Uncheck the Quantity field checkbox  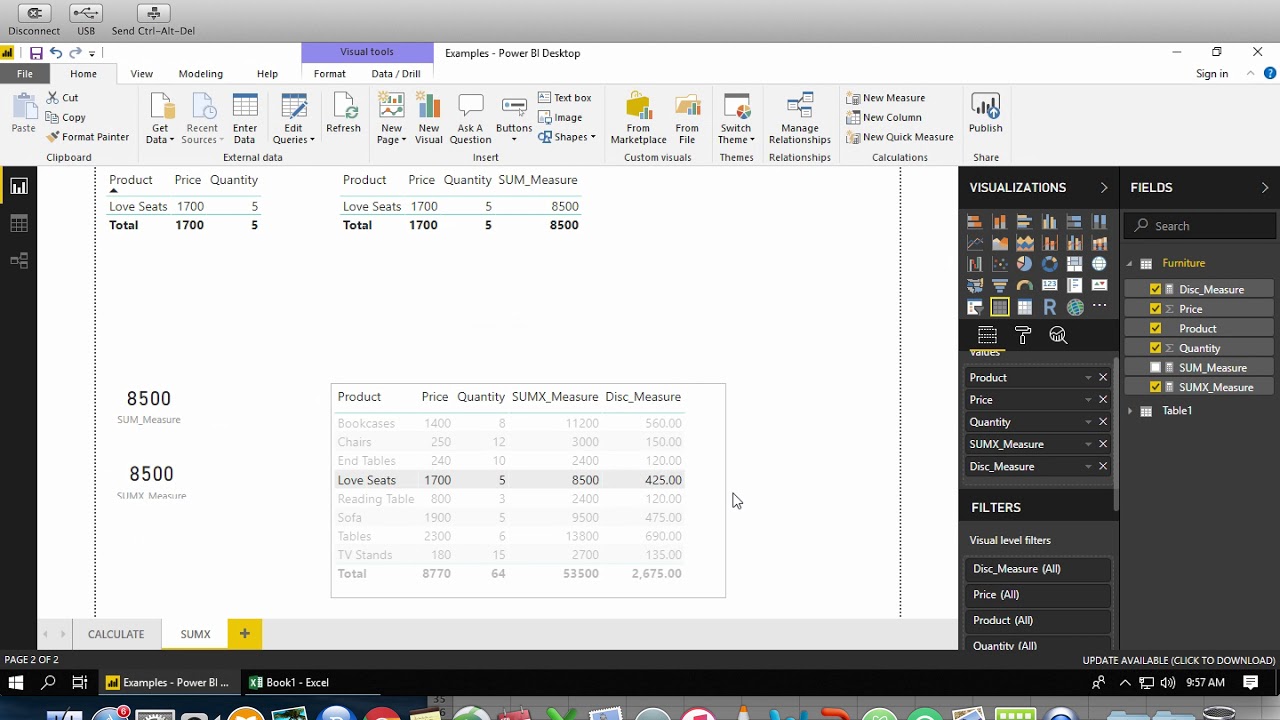coord(1155,348)
